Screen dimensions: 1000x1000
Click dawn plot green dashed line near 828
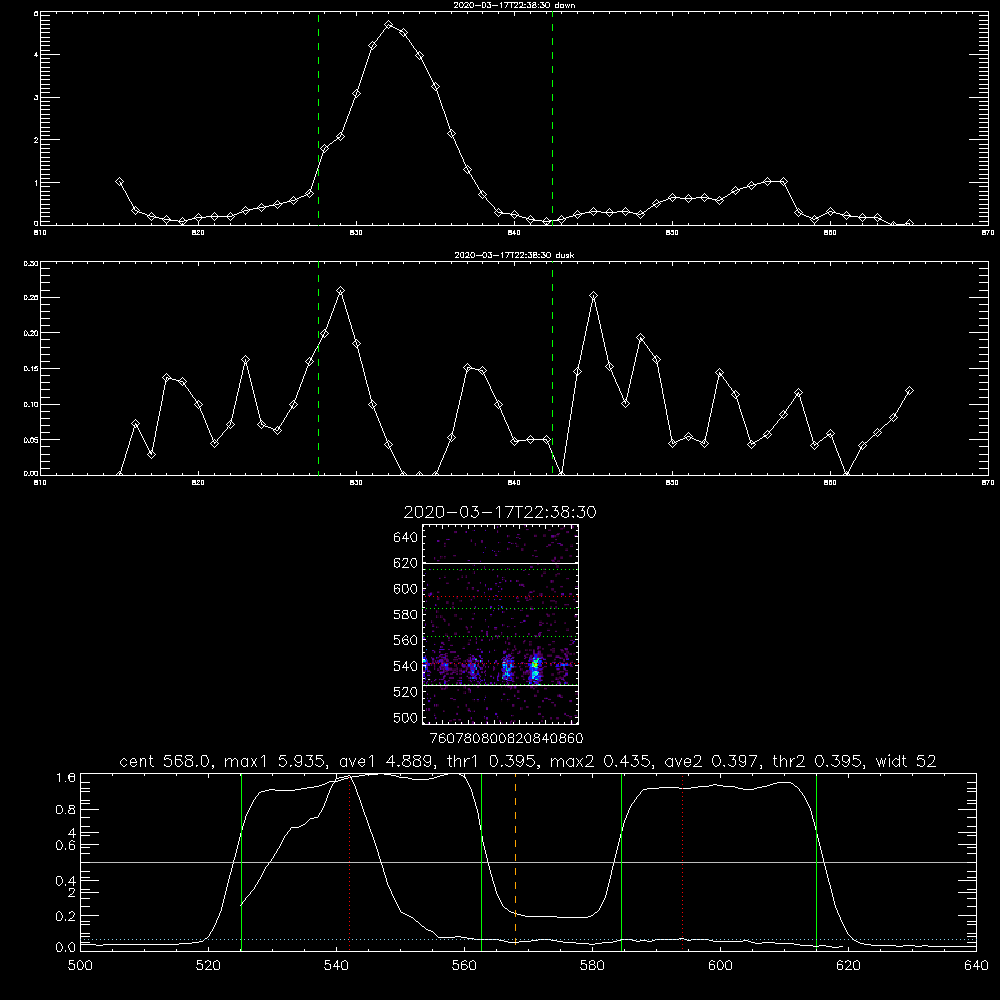click(x=318, y=118)
